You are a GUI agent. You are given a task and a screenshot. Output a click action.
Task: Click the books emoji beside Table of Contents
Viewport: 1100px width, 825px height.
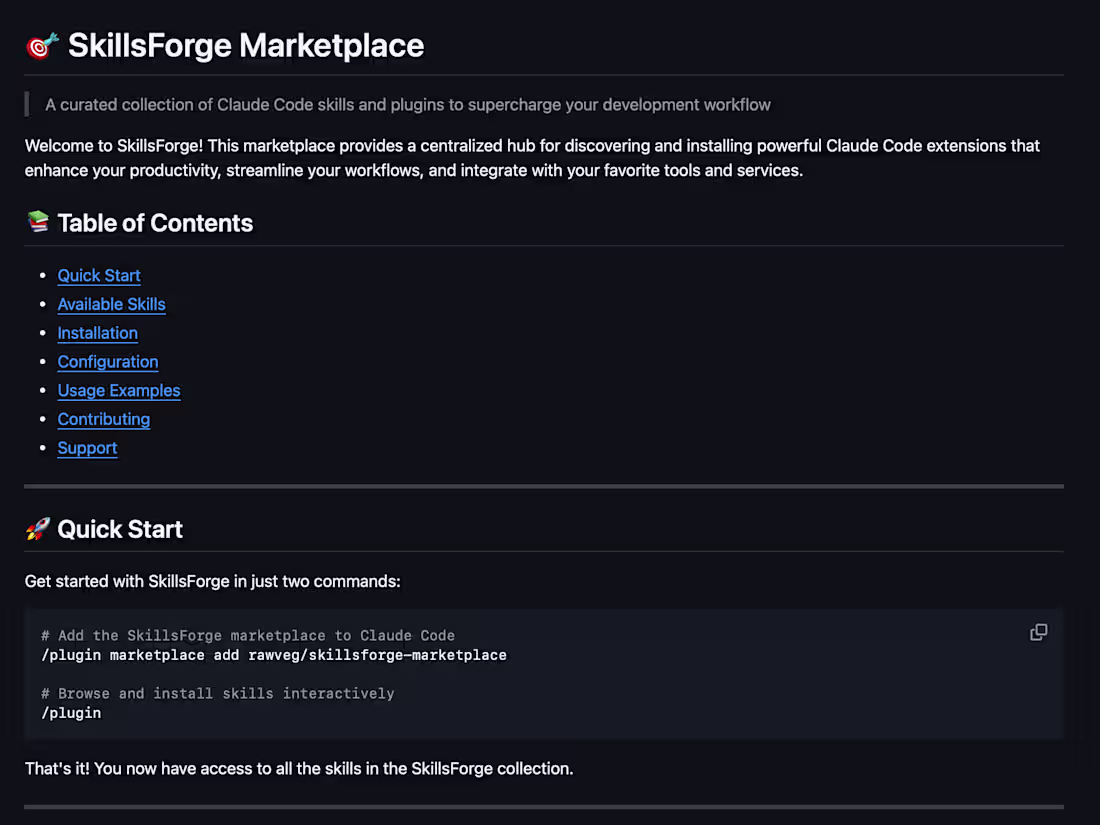click(36, 222)
